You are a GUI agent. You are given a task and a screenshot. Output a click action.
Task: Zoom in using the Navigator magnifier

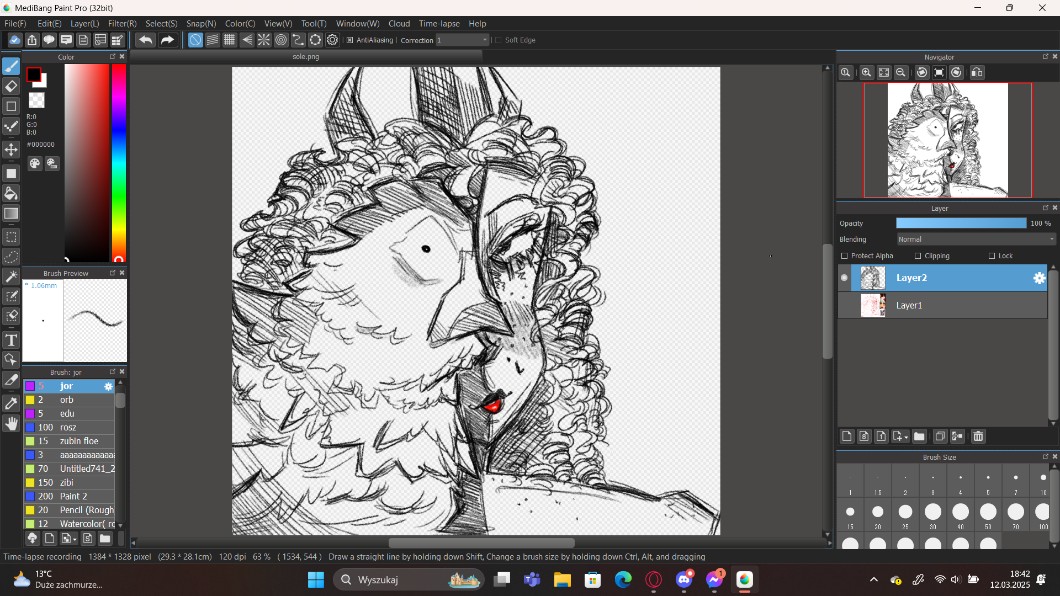pyautogui.click(x=866, y=73)
